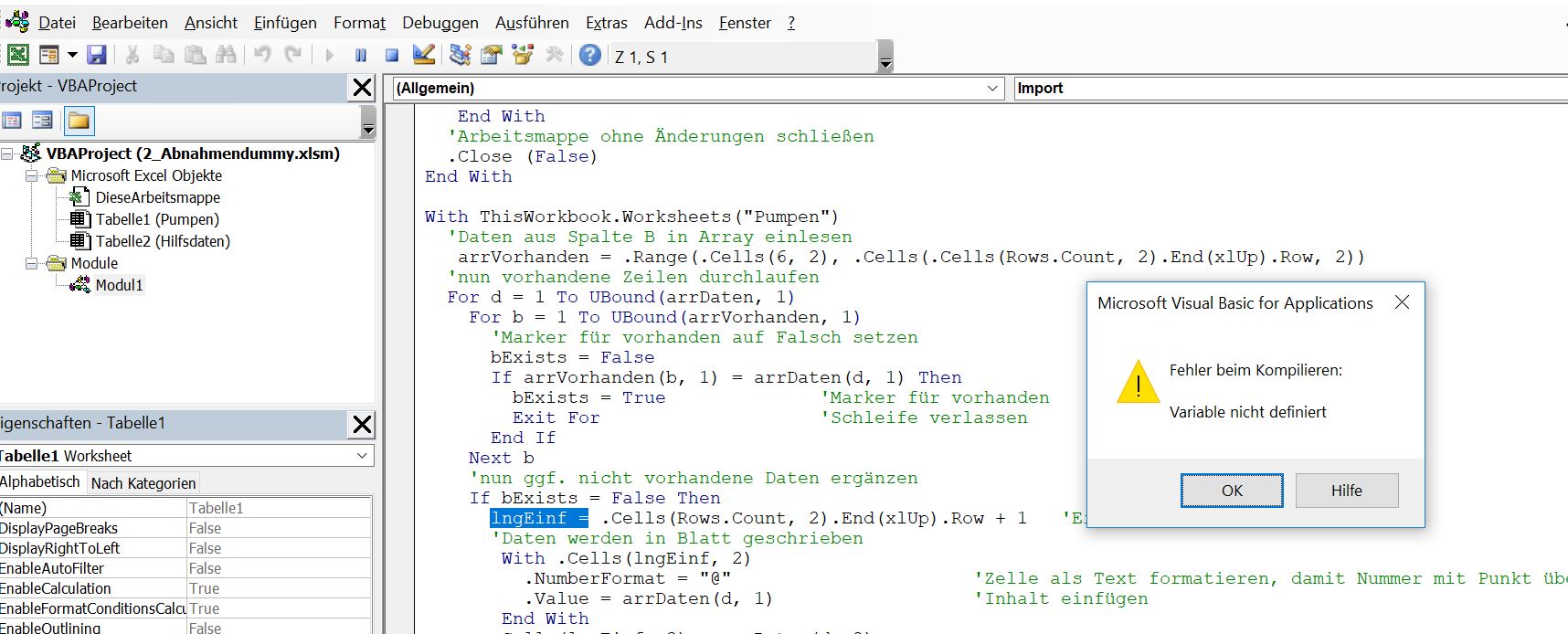Open the Object Browser toolbar icon
Image resolution: width=1568 pixels, height=634 pixels.
coord(523,56)
